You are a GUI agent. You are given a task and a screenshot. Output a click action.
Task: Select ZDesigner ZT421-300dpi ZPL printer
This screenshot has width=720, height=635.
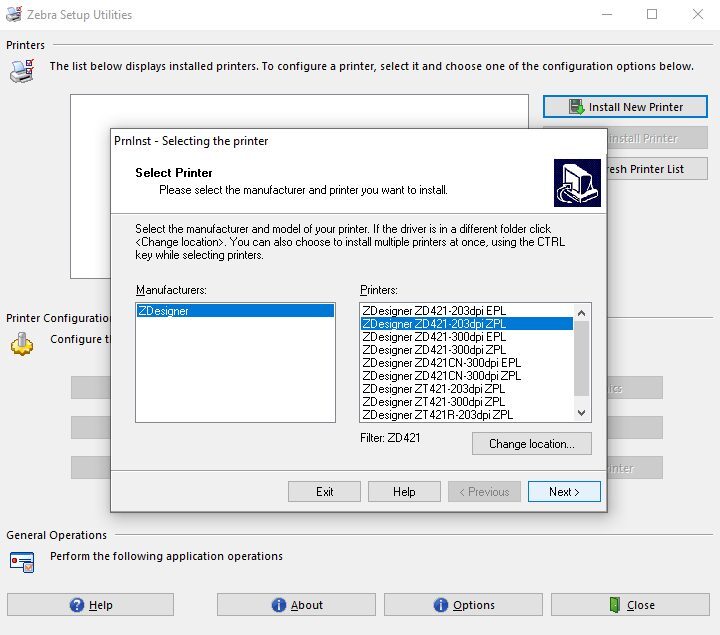[467, 402]
